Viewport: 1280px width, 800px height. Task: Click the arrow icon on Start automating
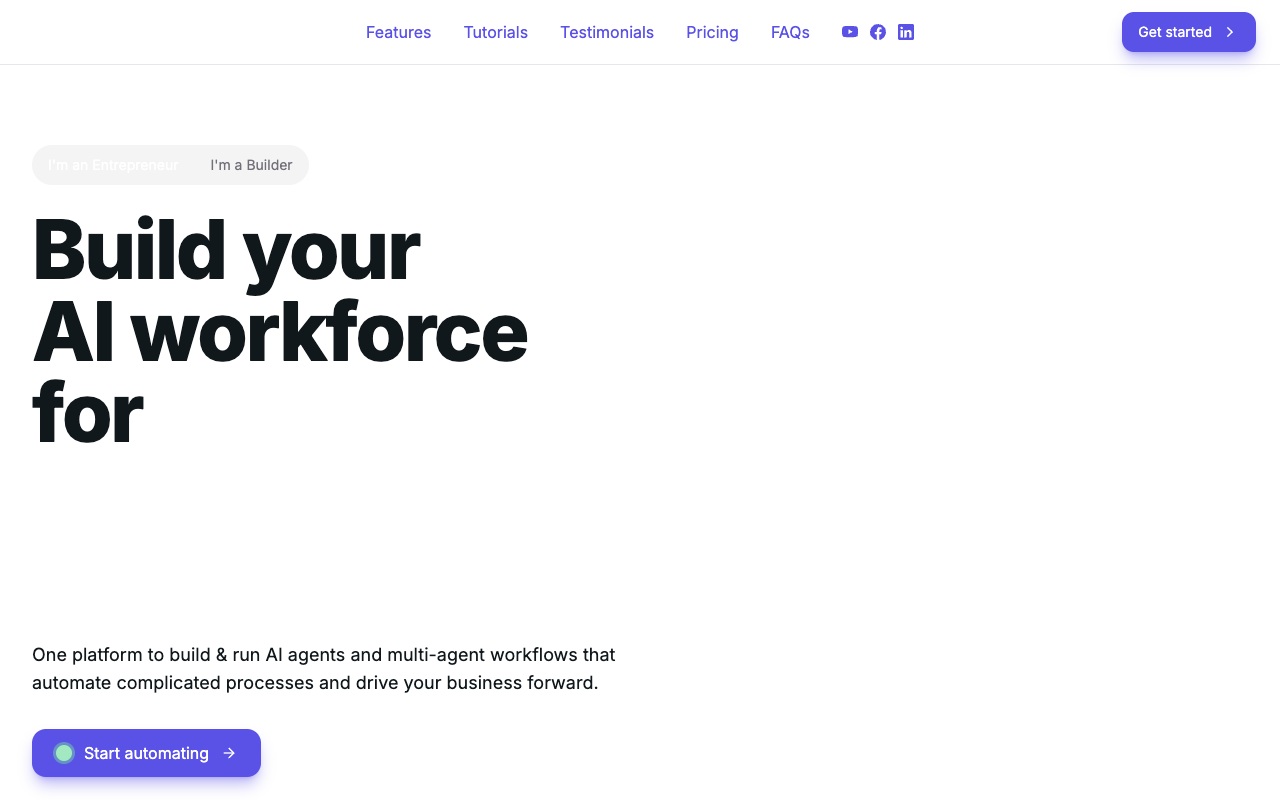[x=229, y=753]
